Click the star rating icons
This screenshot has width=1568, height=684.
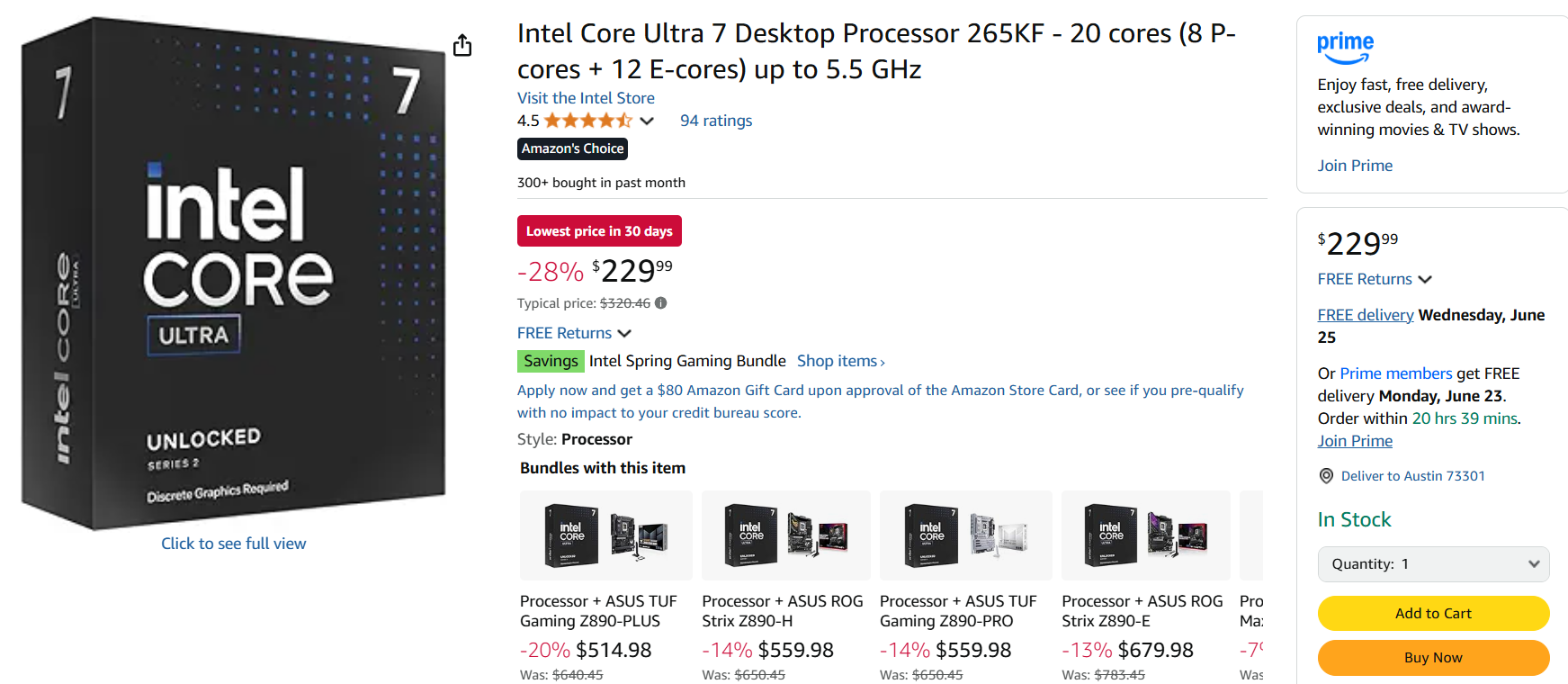(587, 121)
